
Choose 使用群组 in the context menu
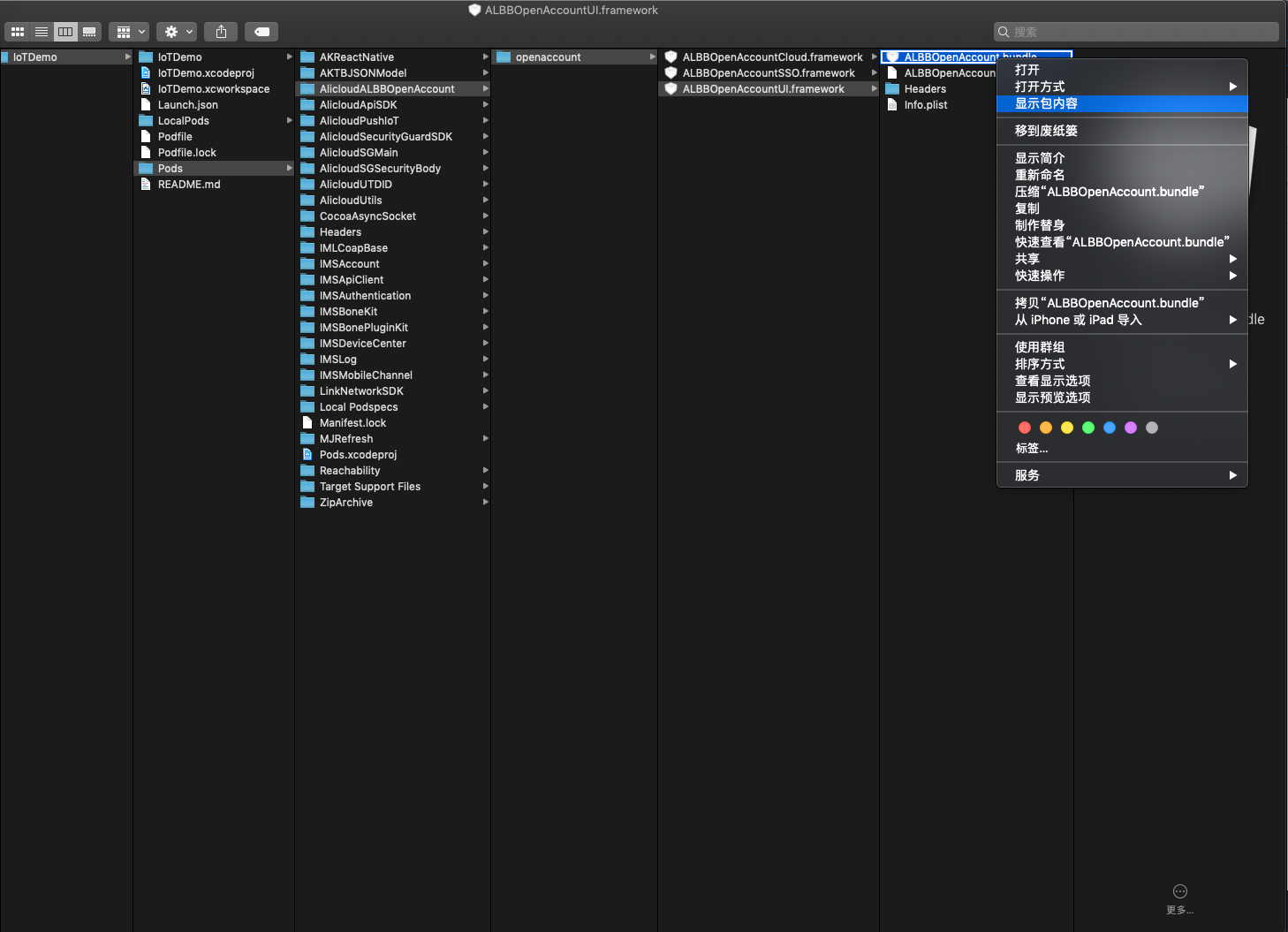coord(1122,347)
